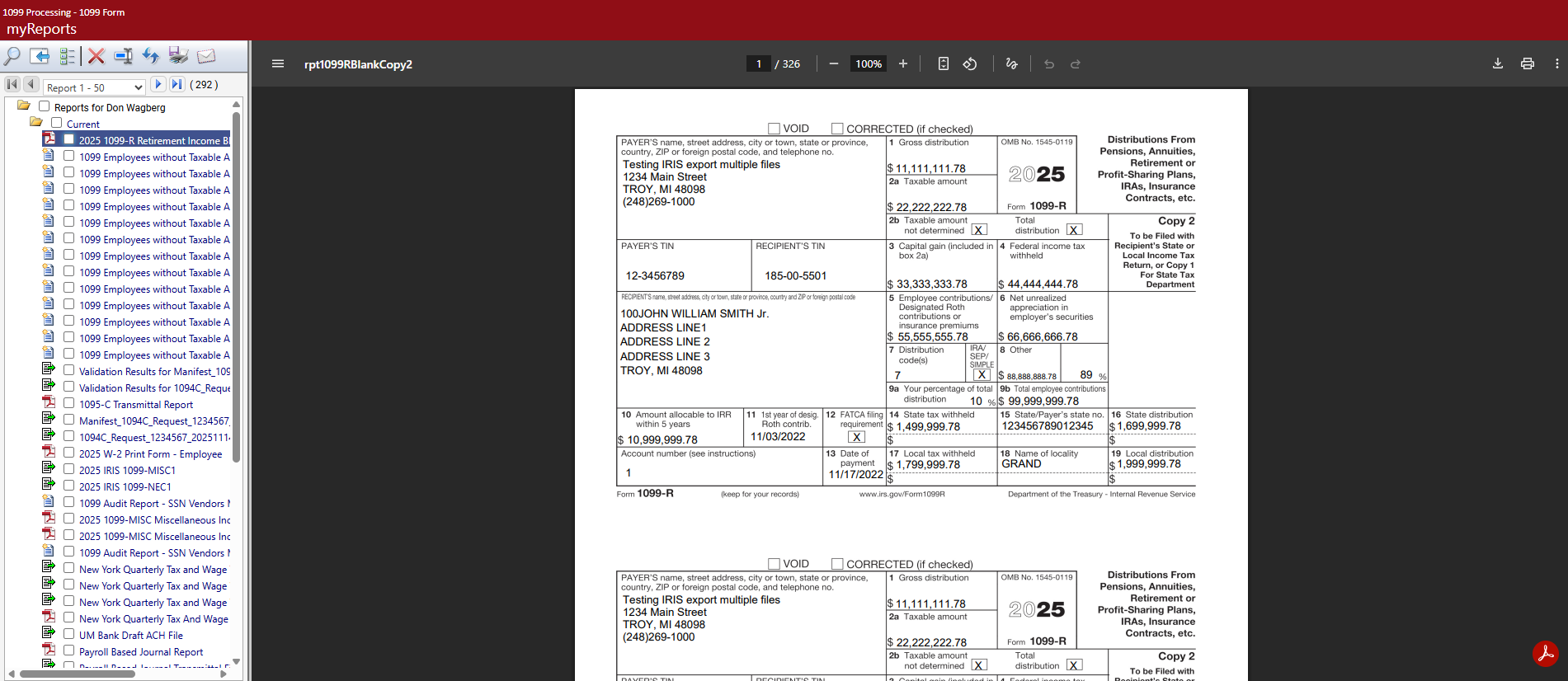
Task: Select checkbox for 1095-C Transmittal Report
Action: click(69, 403)
